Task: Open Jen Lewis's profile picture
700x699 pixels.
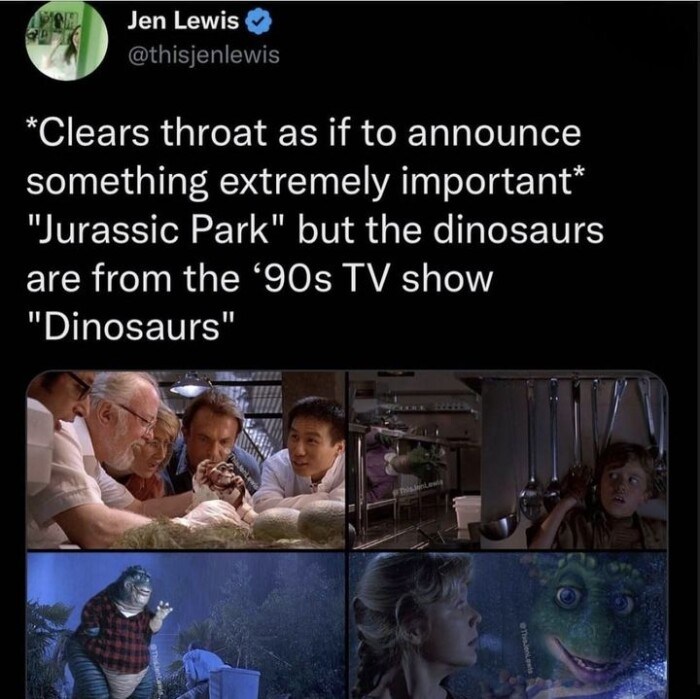Action: (x=67, y=39)
